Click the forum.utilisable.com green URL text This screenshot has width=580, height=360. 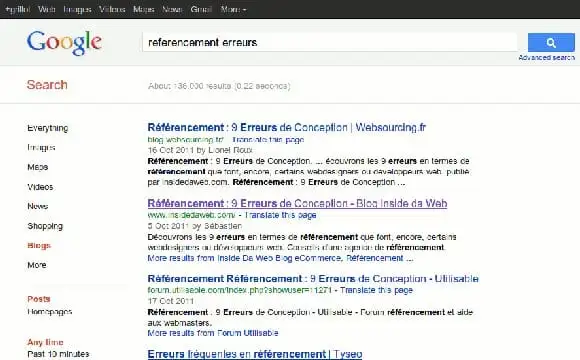[x=239, y=290]
